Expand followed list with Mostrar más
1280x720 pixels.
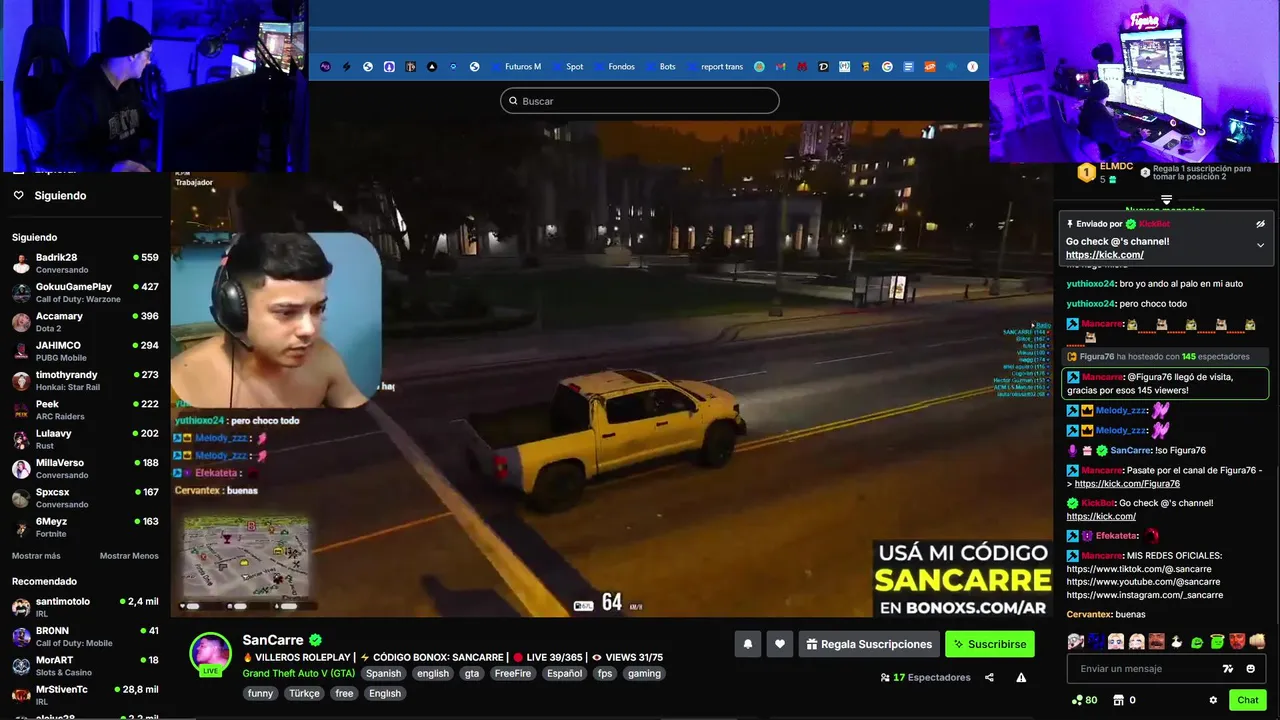[36, 556]
